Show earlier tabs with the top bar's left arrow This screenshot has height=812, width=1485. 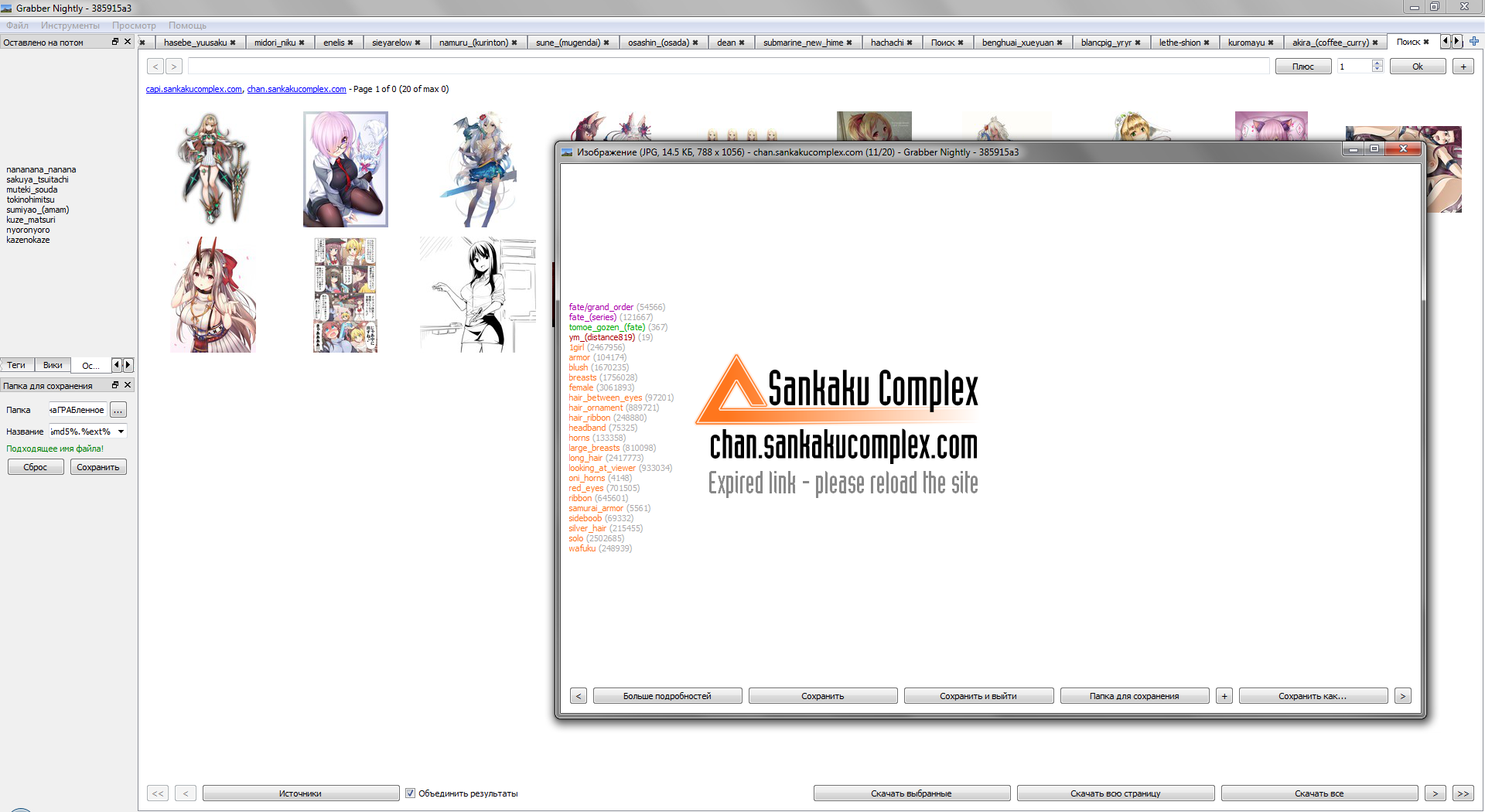click(x=1445, y=41)
